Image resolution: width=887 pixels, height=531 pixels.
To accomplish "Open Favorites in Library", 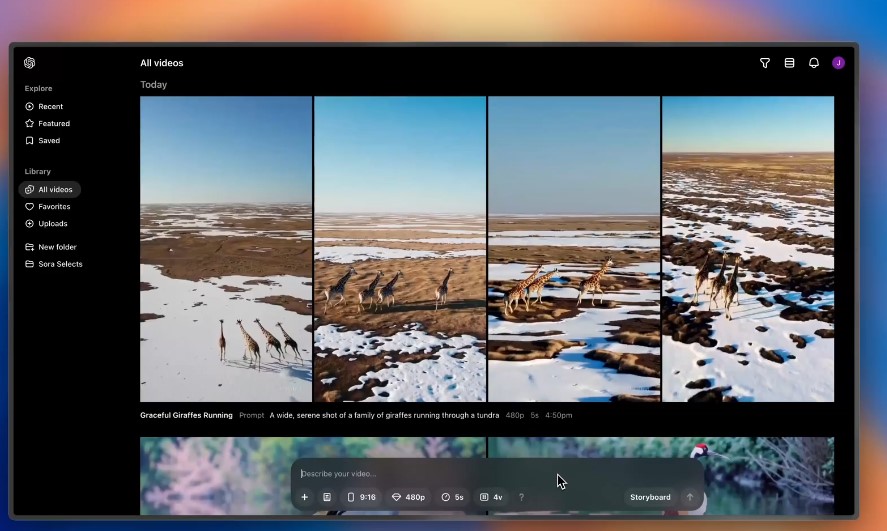I will 48,206.
